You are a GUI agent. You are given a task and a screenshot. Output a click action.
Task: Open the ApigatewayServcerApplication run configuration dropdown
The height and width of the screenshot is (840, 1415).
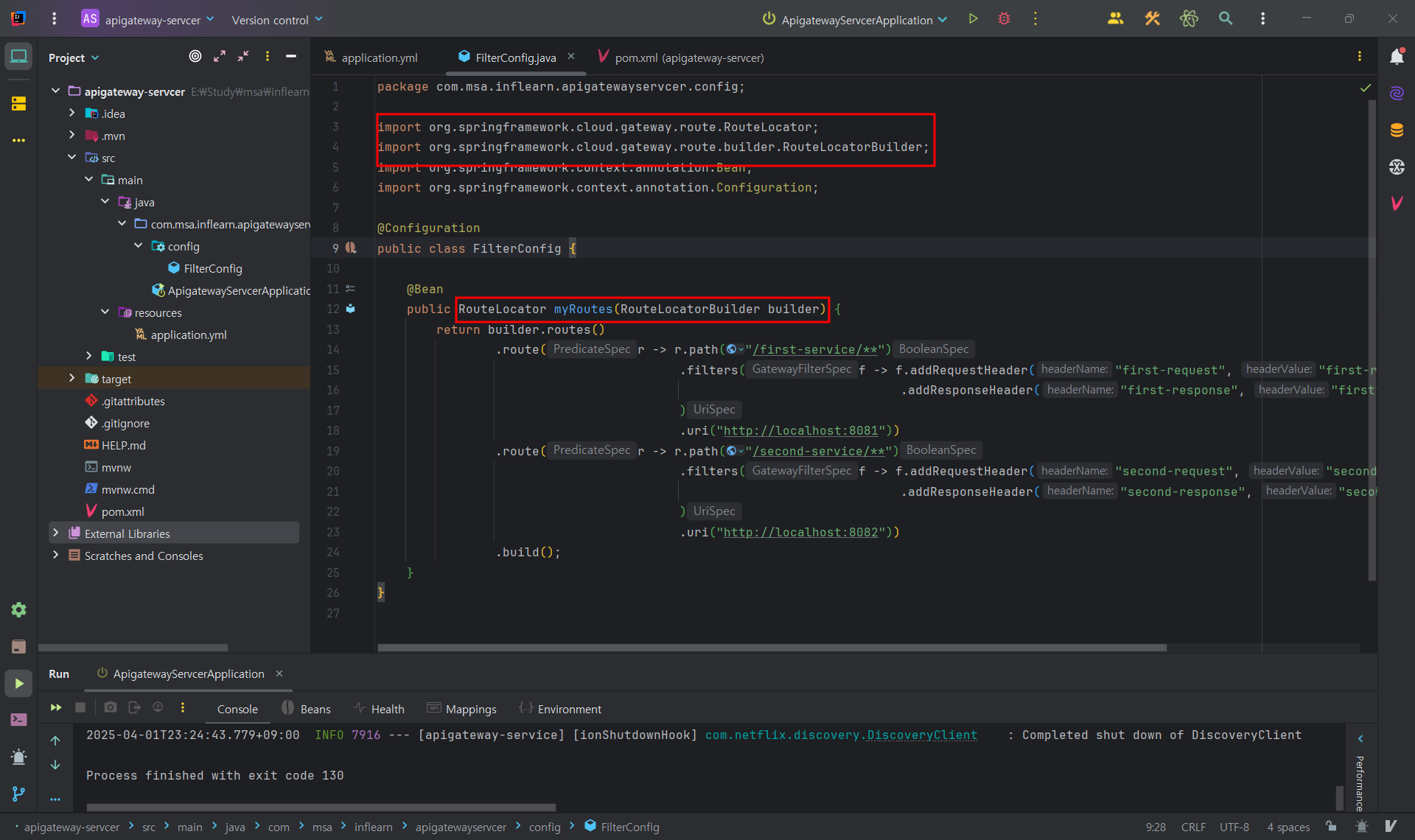[856, 20]
